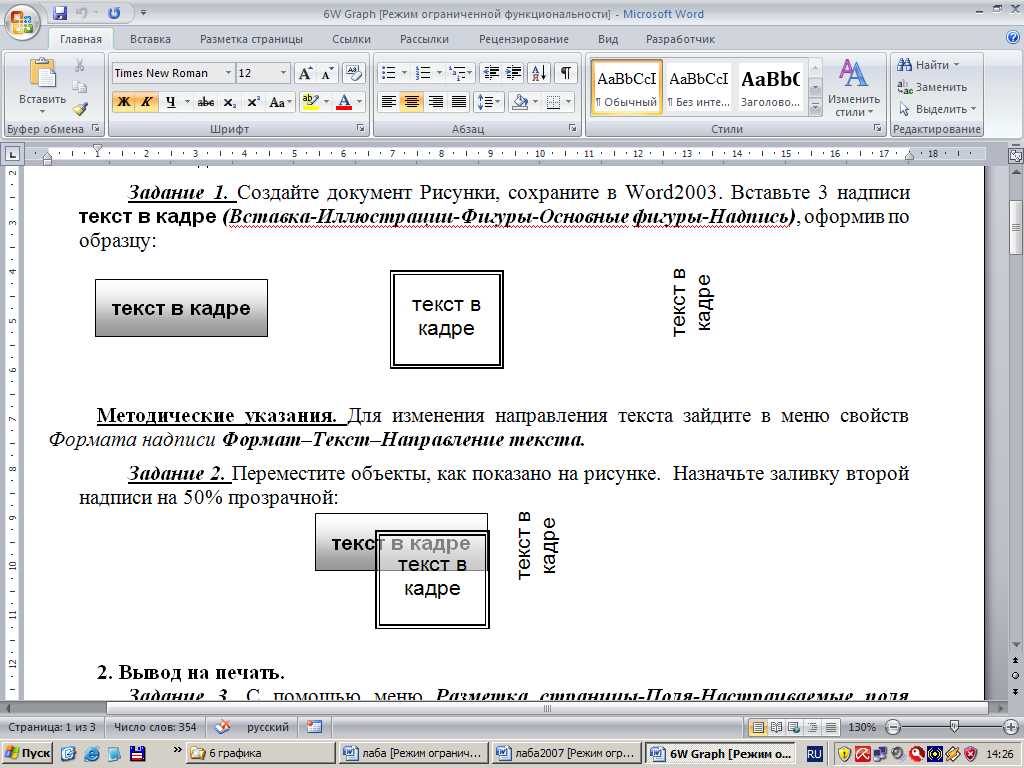Switch to the Ссылки tab
The width and height of the screenshot is (1024, 768).
pos(351,39)
